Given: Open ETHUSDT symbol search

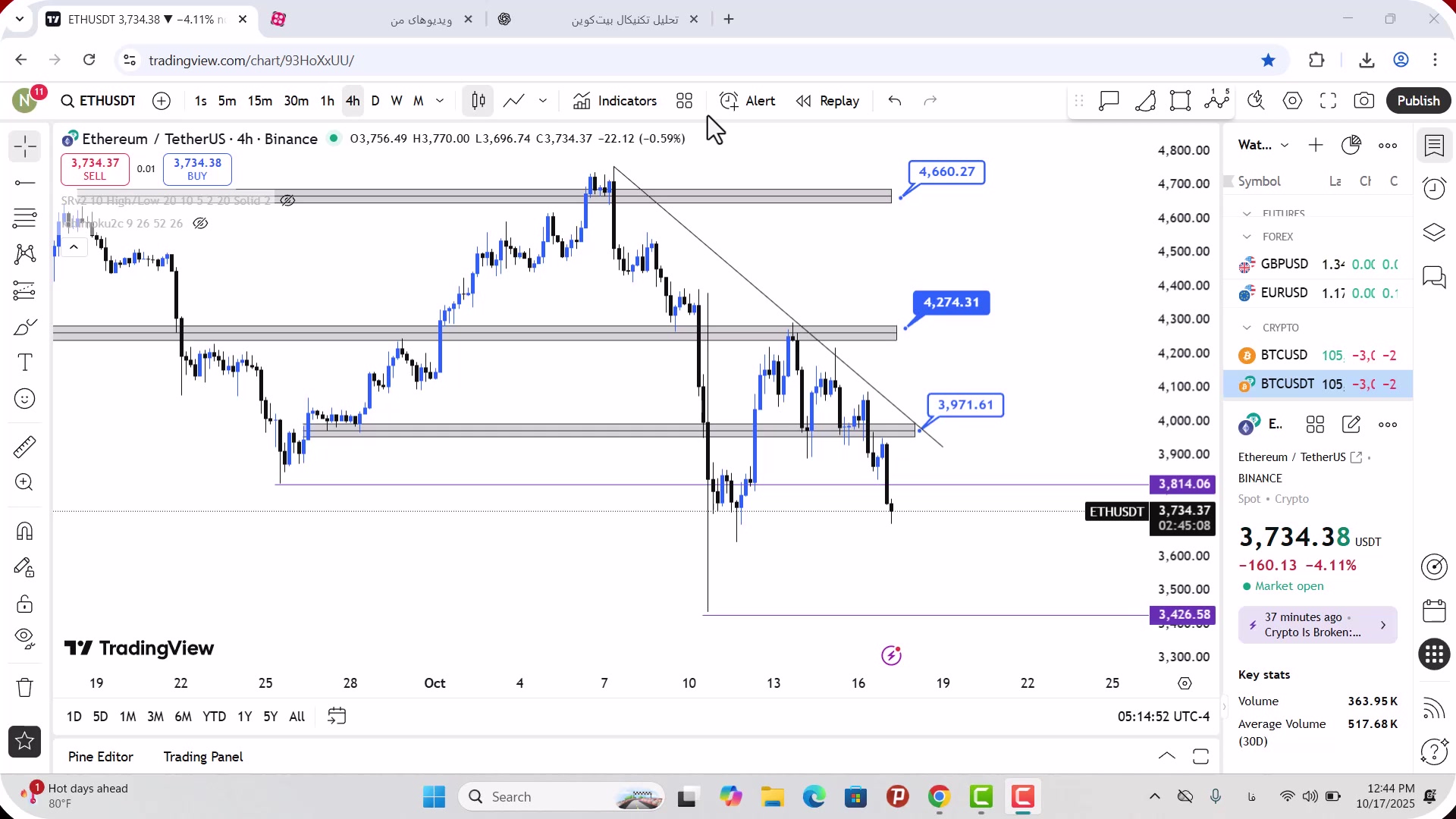Looking at the screenshot, I should [99, 101].
